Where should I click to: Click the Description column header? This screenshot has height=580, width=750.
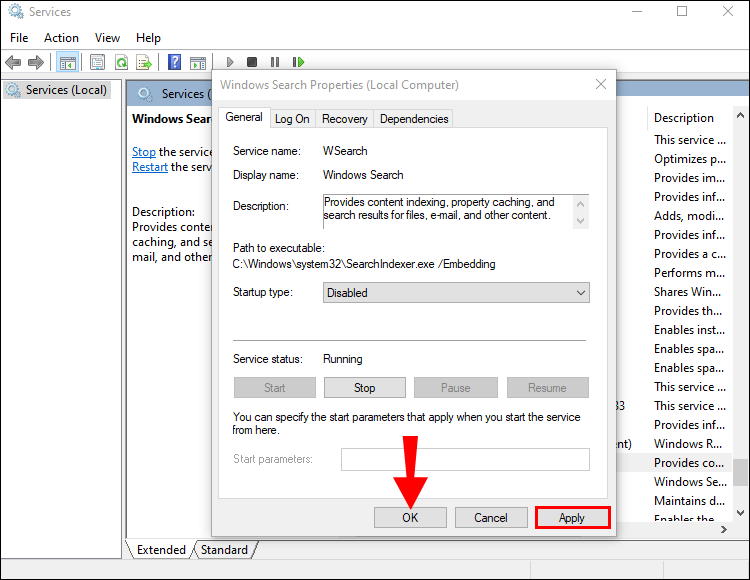tap(684, 118)
